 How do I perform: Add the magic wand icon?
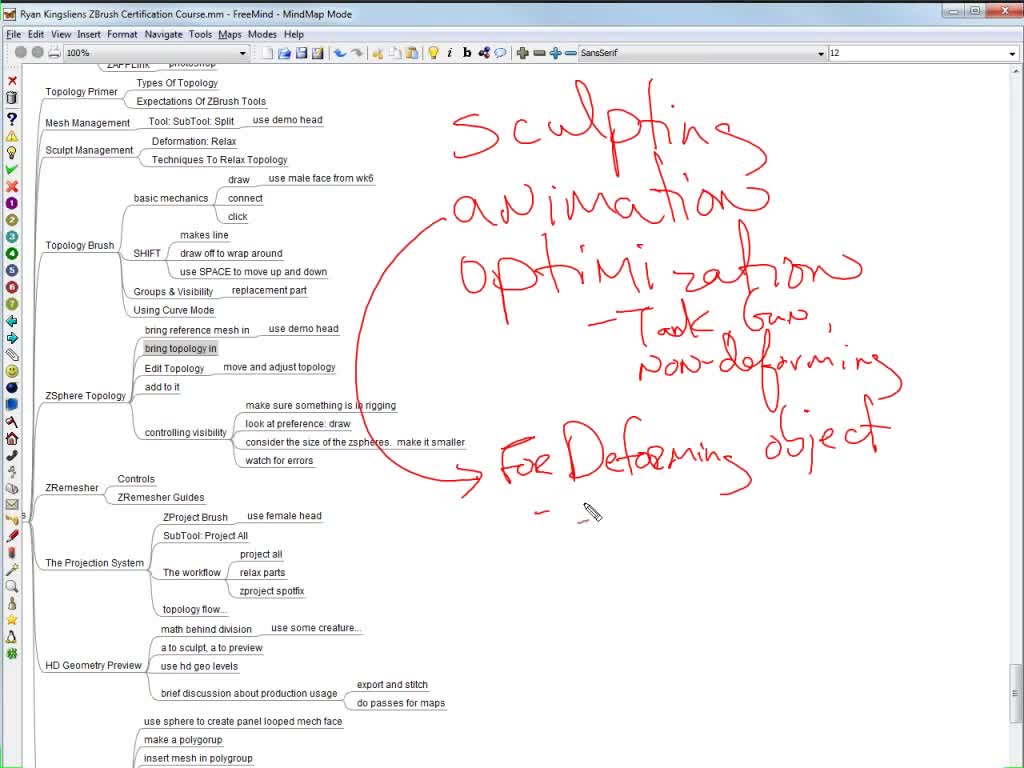tap(12, 569)
